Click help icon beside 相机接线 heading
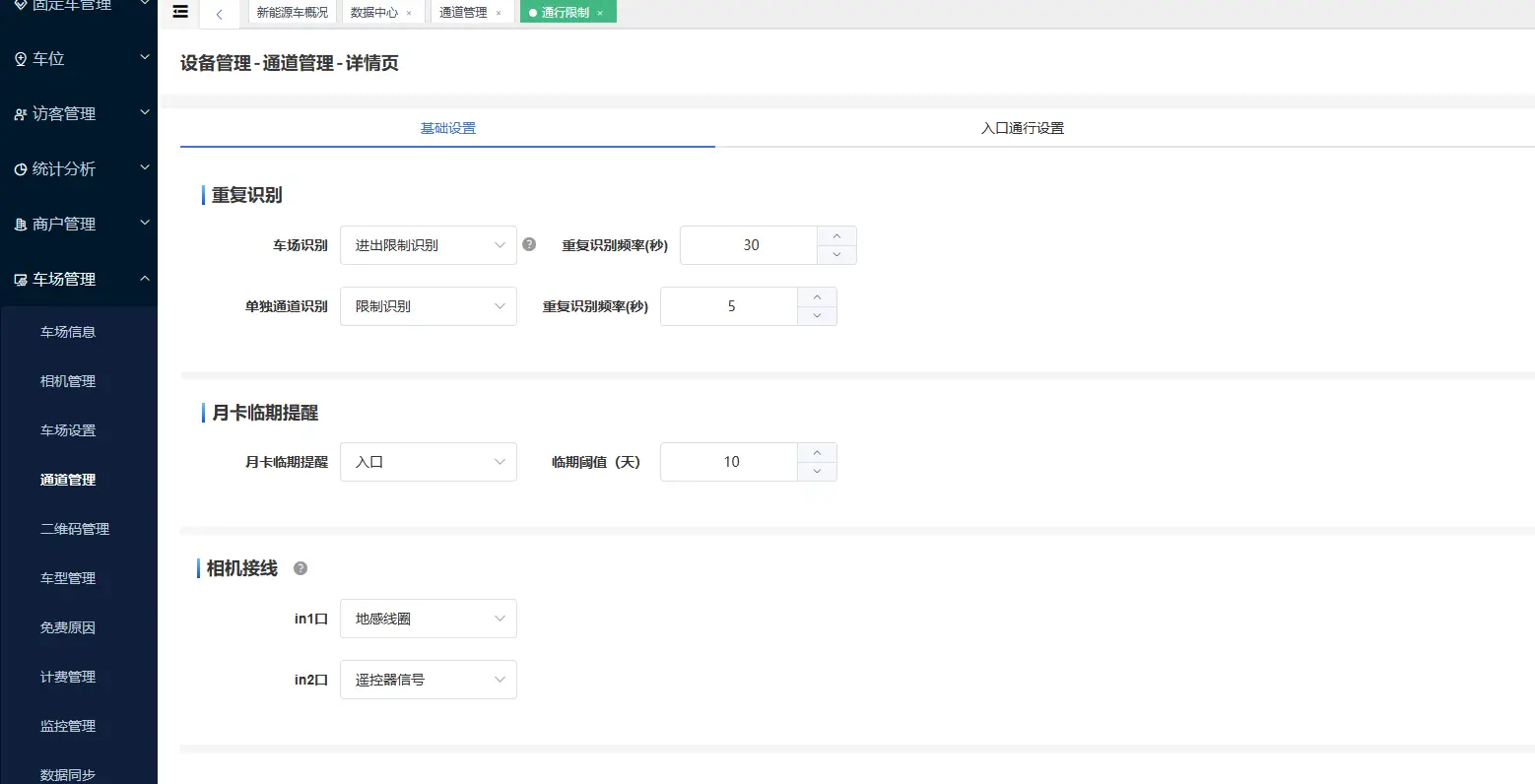1535x784 pixels. click(300, 568)
